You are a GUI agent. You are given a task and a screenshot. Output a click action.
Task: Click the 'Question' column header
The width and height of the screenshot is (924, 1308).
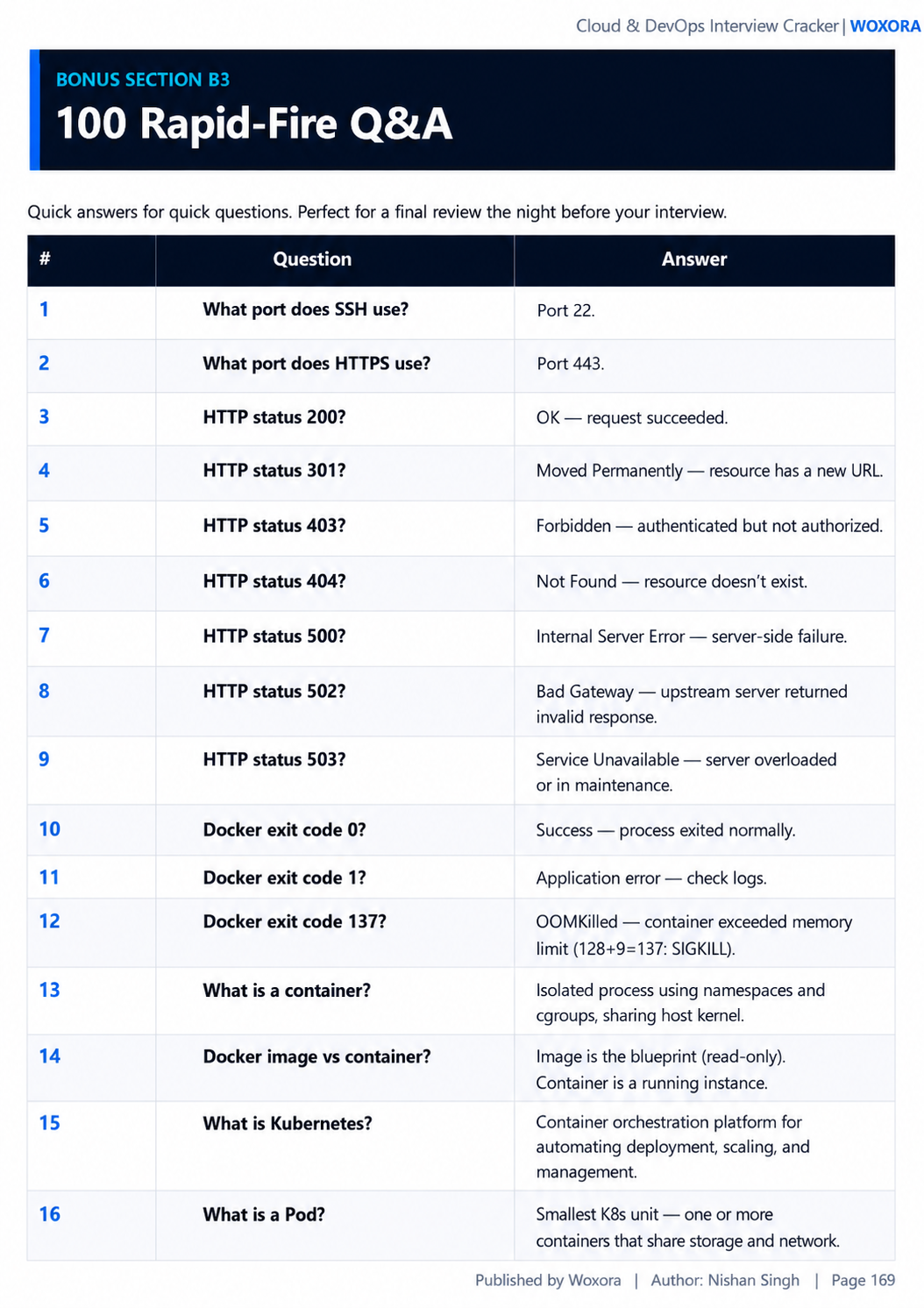312,259
